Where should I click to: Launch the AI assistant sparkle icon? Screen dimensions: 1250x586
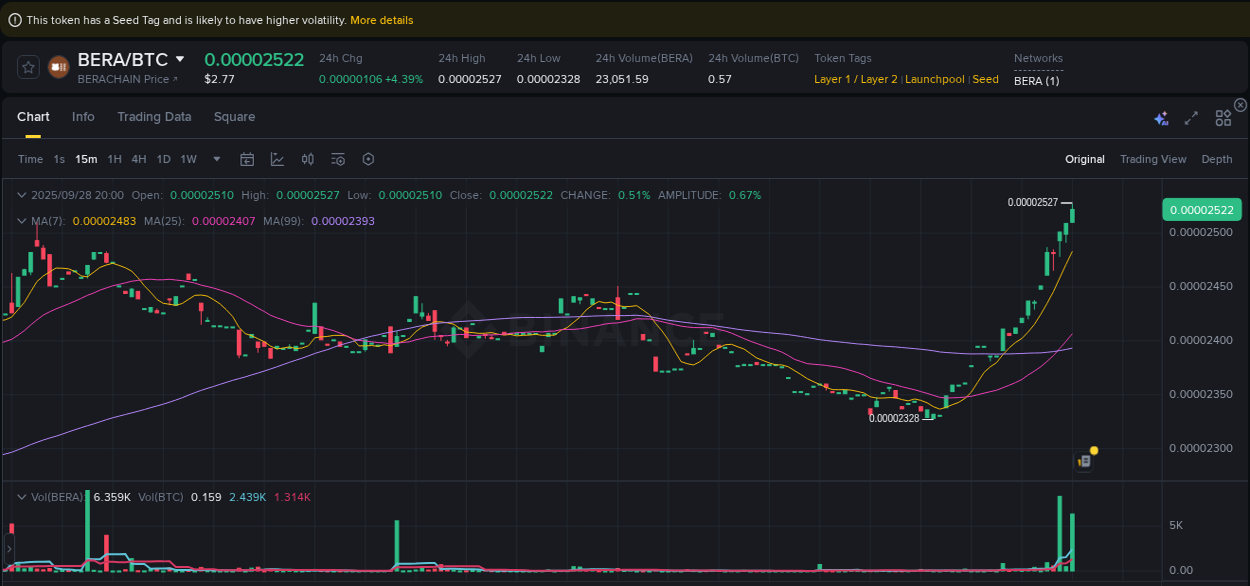[x=1161, y=117]
